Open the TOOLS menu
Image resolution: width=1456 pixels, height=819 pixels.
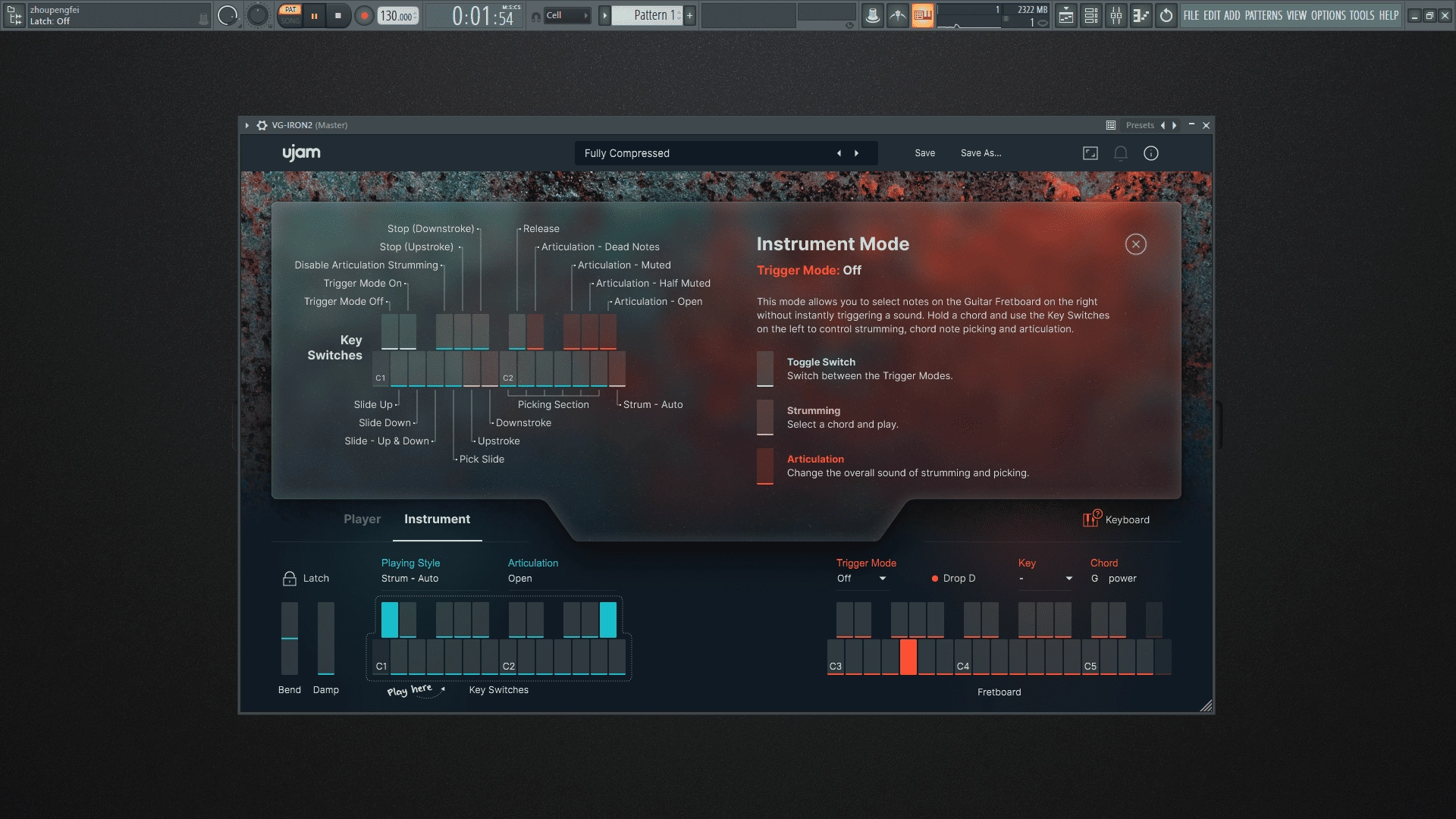(x=1361, y=15)
